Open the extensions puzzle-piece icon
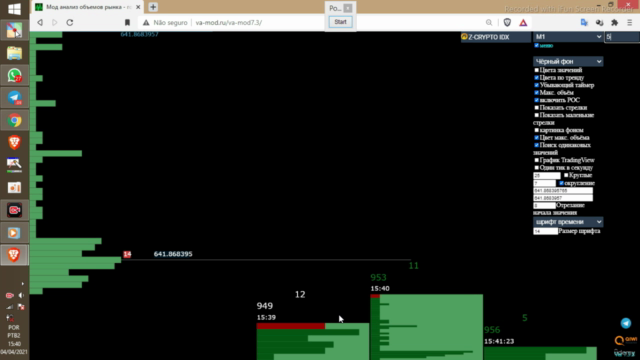The width and height of the screenshot is (640, 360). click(x=615, y=22)
